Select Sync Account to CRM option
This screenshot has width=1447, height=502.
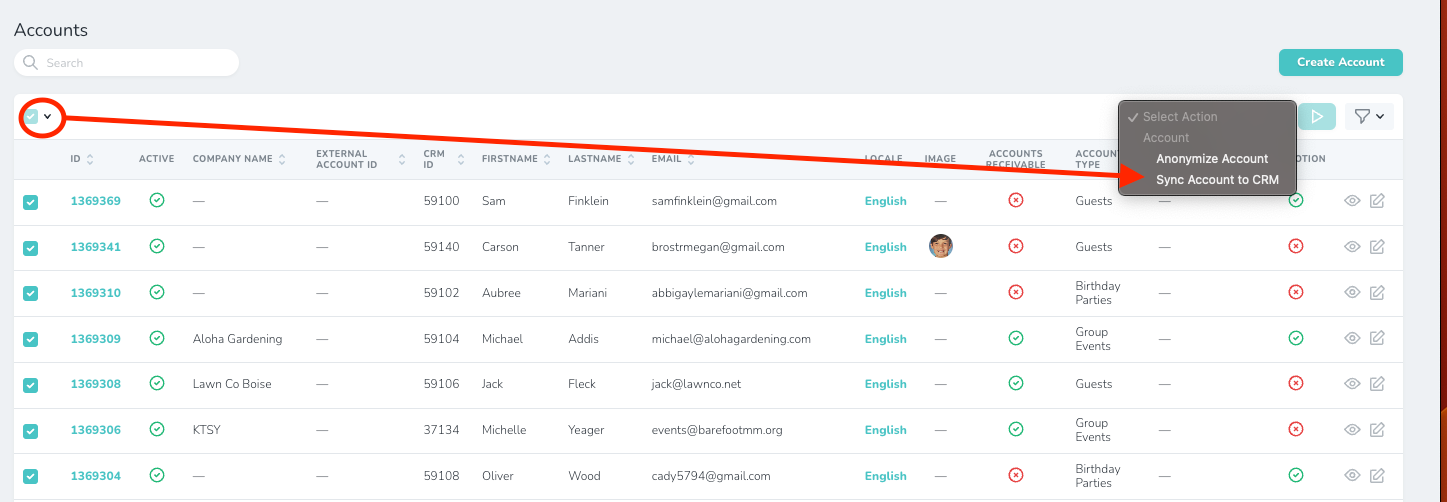pos(1217,180)
